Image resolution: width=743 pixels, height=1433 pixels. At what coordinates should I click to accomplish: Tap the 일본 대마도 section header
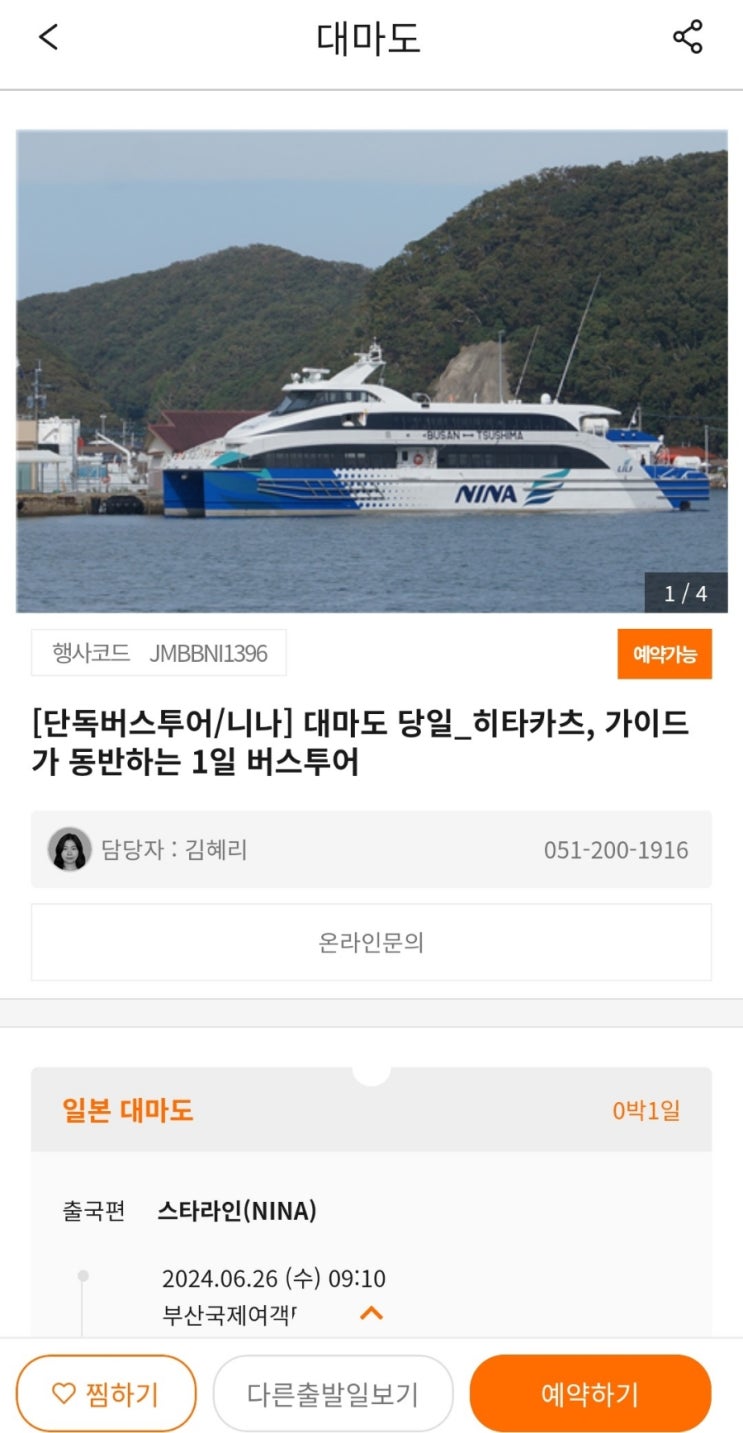point(128,1110)
